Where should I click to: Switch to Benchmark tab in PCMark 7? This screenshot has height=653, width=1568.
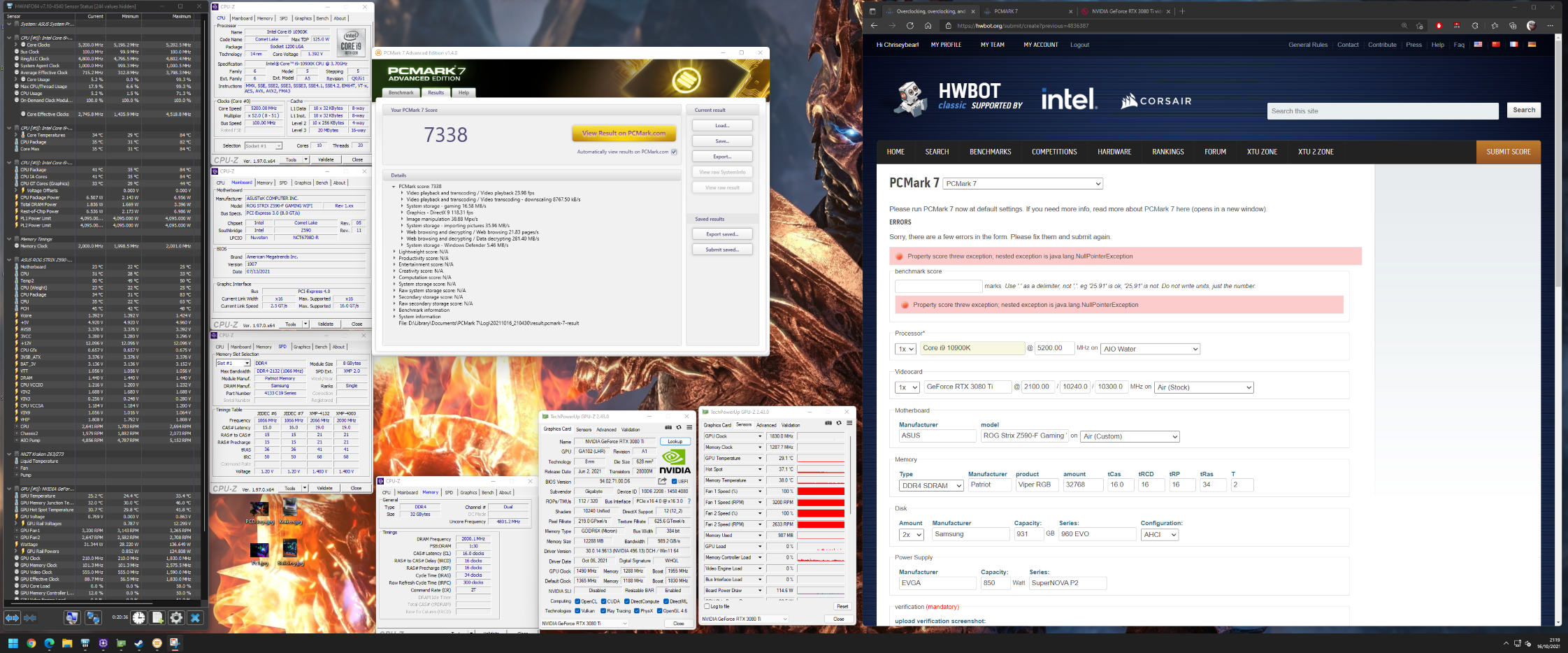click(x=401, y=92)
